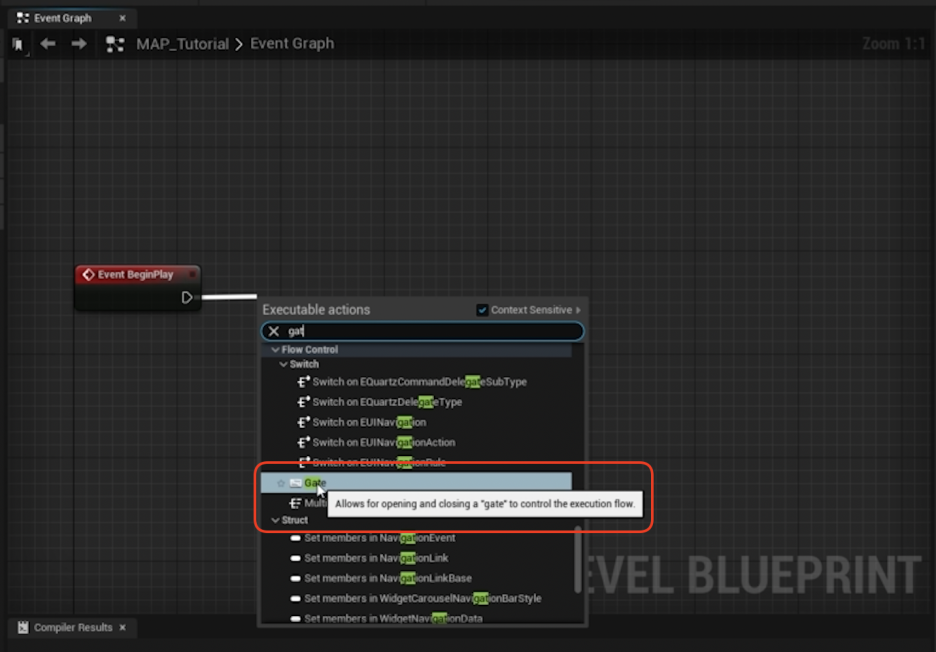Choose the Gate node entry
936x652 pixels.
(416, 483)
